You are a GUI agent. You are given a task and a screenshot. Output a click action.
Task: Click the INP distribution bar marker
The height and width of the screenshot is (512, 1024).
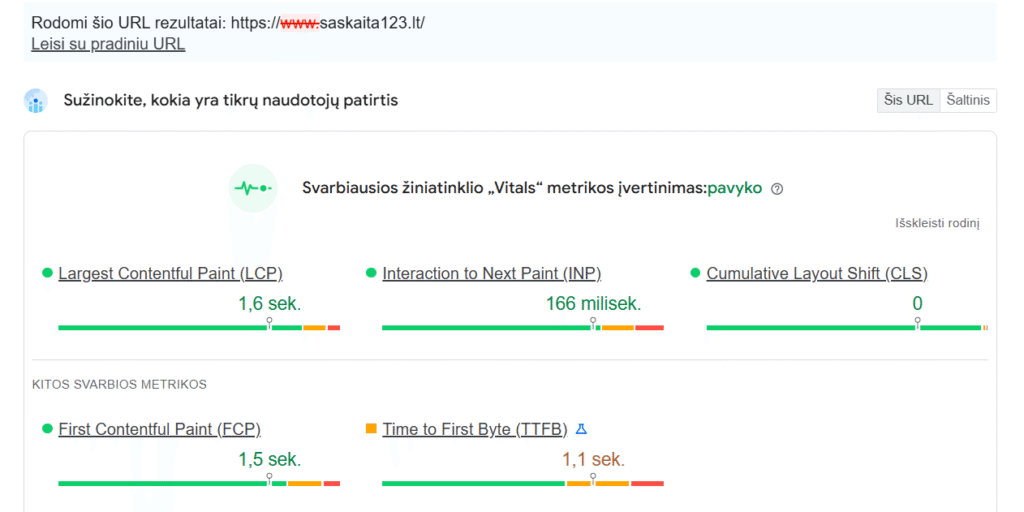[593, 323]
